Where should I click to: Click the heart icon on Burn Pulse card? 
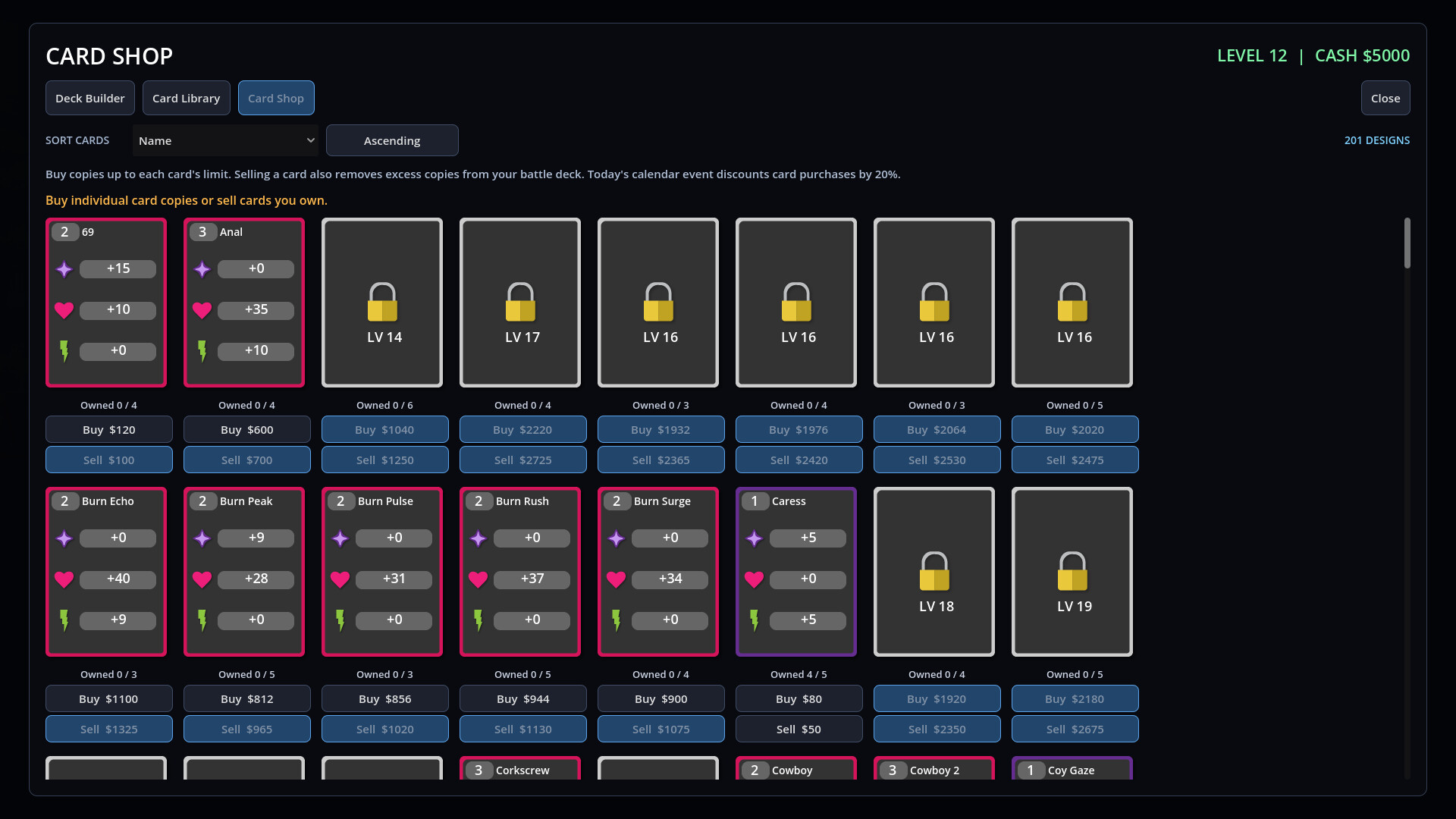point(340,579)
